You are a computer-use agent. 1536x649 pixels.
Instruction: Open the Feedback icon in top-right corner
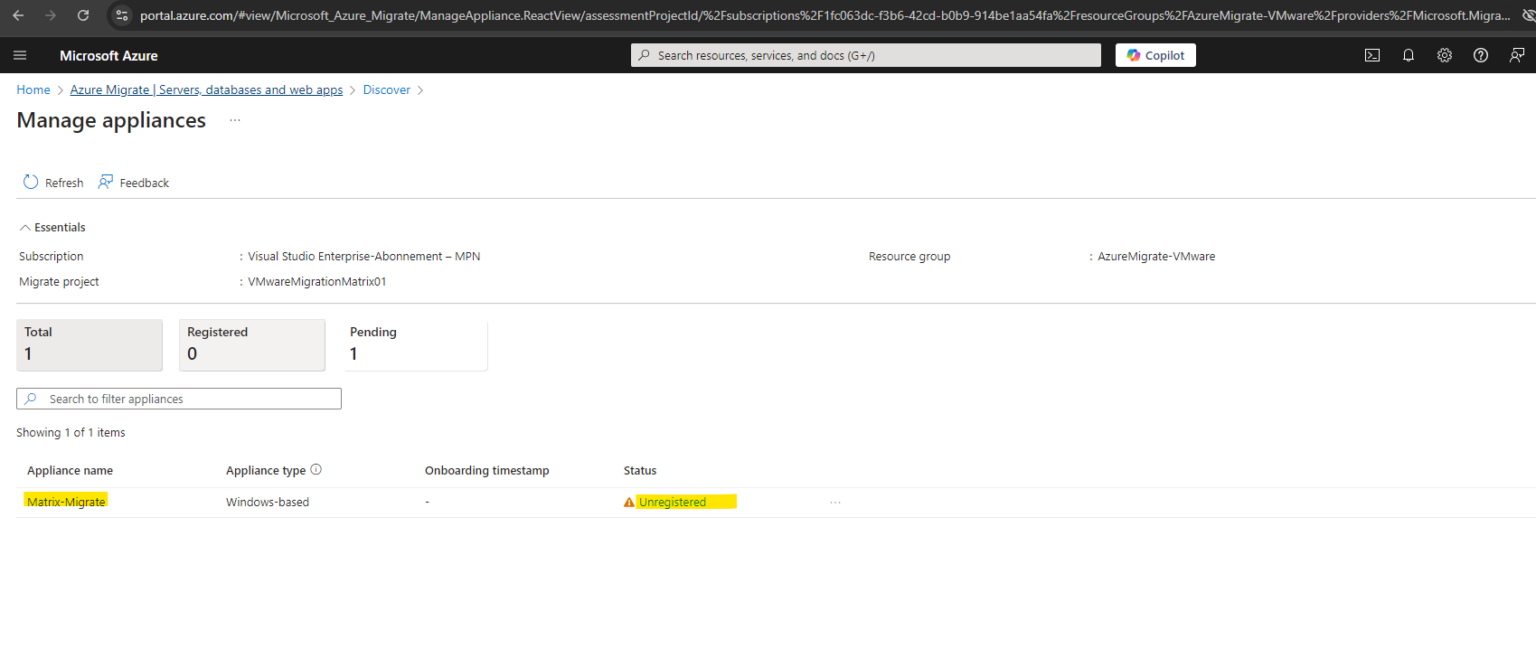tap(1516, 55)
